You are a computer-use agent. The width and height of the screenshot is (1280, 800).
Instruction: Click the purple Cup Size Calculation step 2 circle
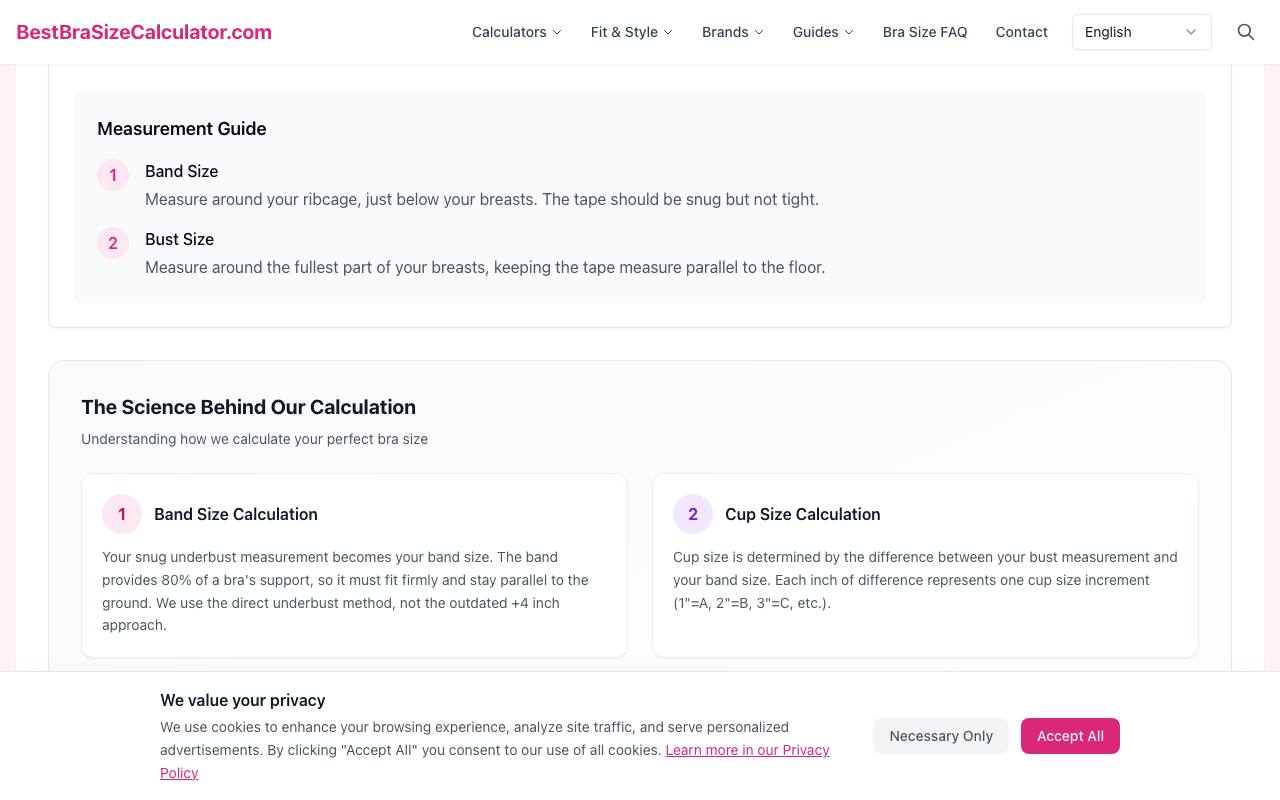(693, 514)
